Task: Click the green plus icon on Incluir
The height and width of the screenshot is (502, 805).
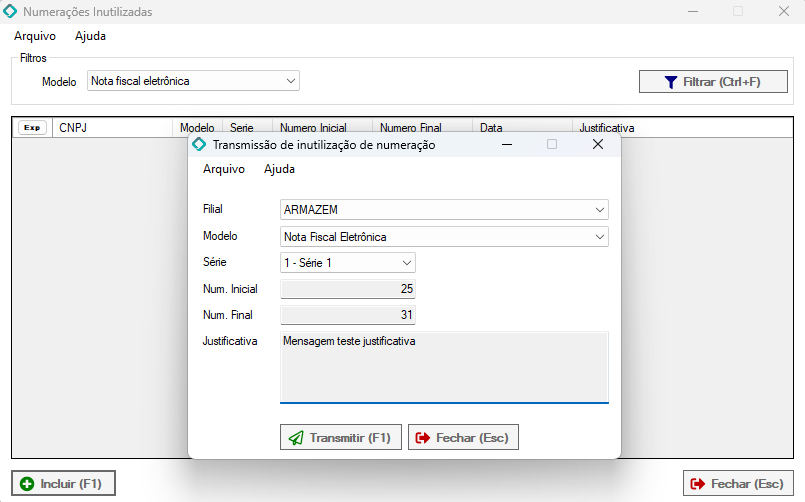Action: 27,484
